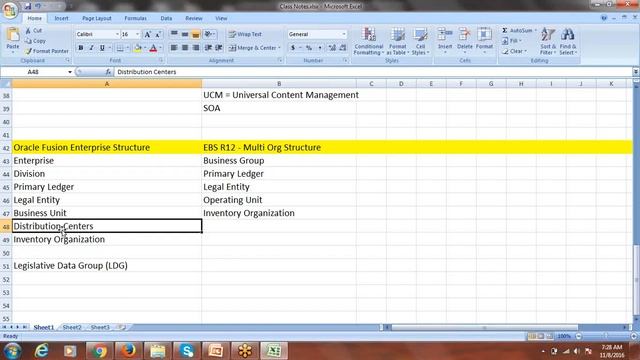
Task: Apply the Fill Color highlight
Action: (138, 48)
